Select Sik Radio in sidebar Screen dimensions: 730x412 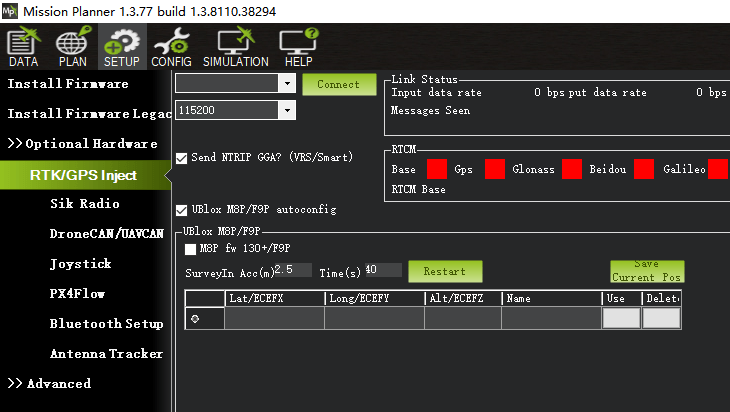click(x=85, y=203)
